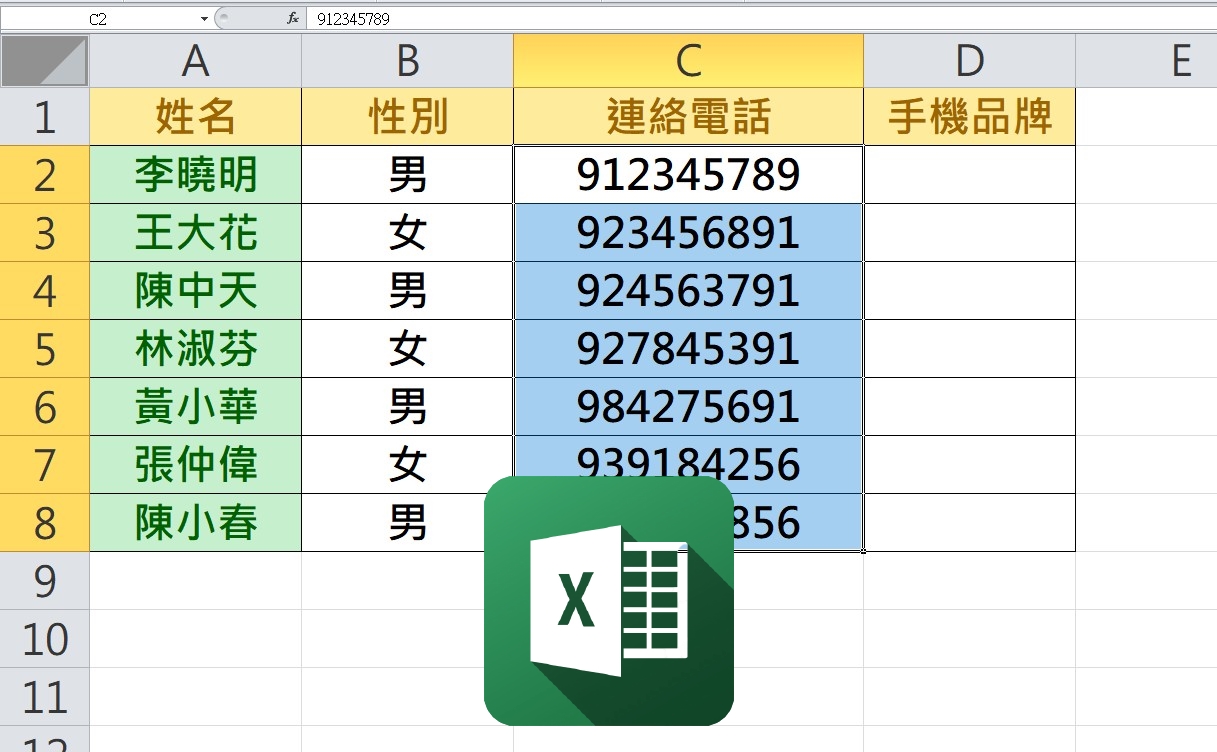Click the 女 cell in 張仲偉's row

407,465
